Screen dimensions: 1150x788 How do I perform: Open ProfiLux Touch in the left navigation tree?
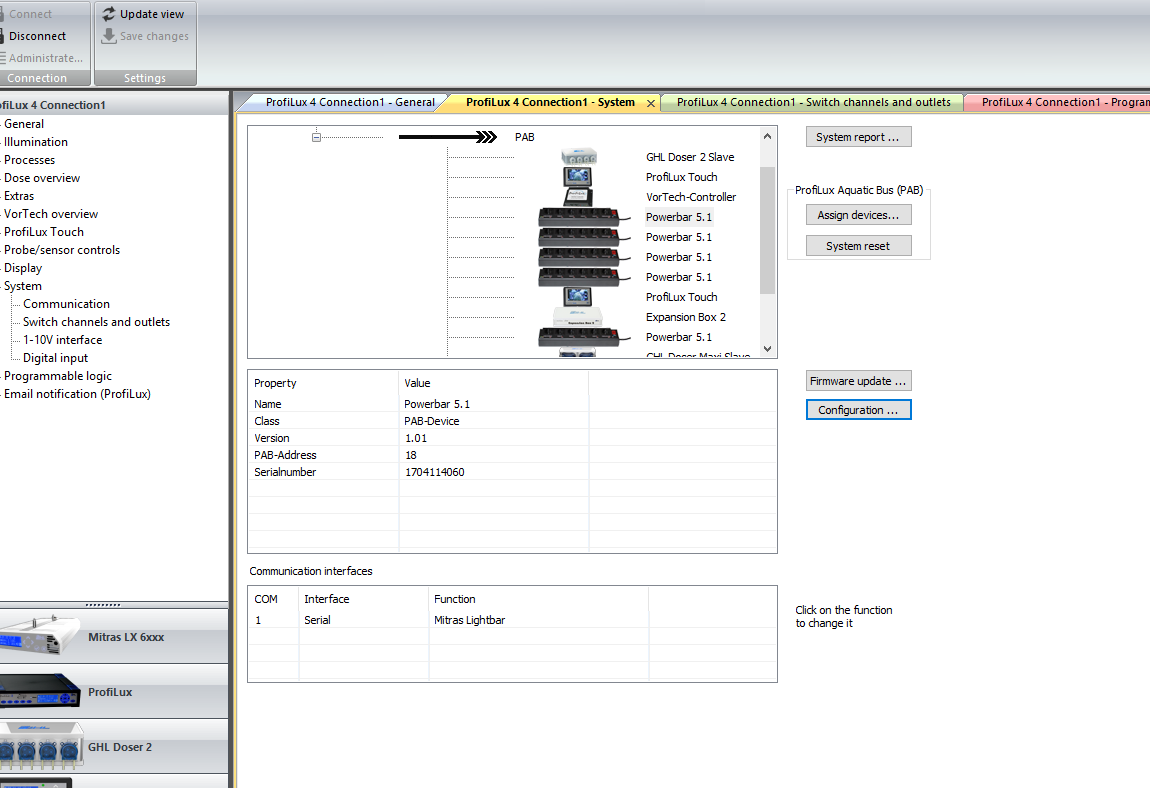(x=44, y=232)
